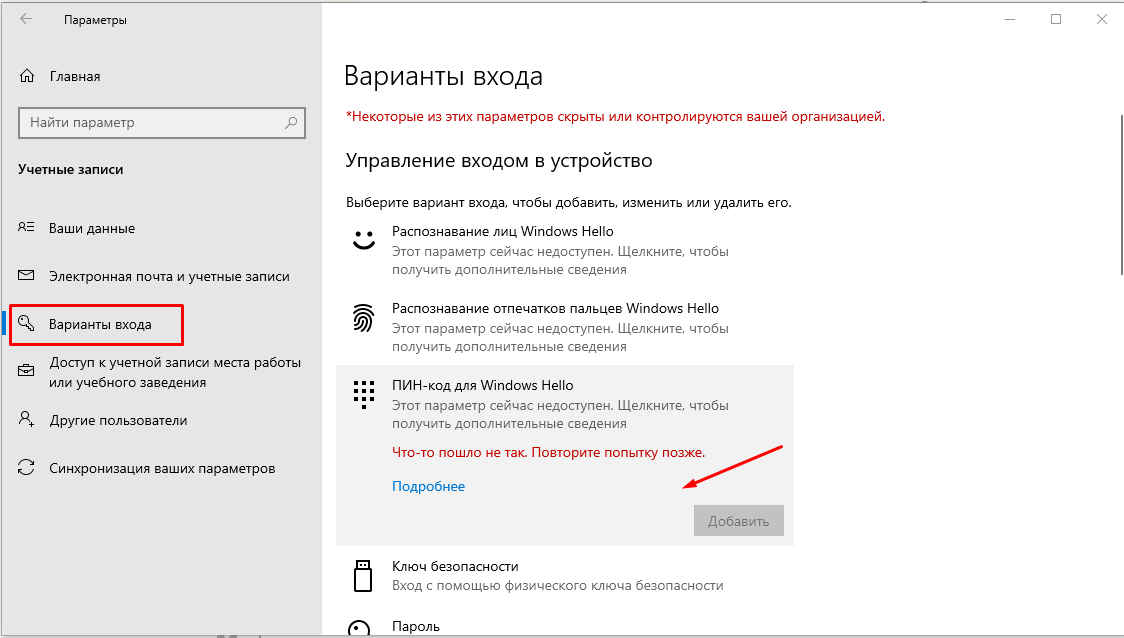1124x638 pixels.
Task: Click the briefcase icon for work account access
Action: point(26,371)
